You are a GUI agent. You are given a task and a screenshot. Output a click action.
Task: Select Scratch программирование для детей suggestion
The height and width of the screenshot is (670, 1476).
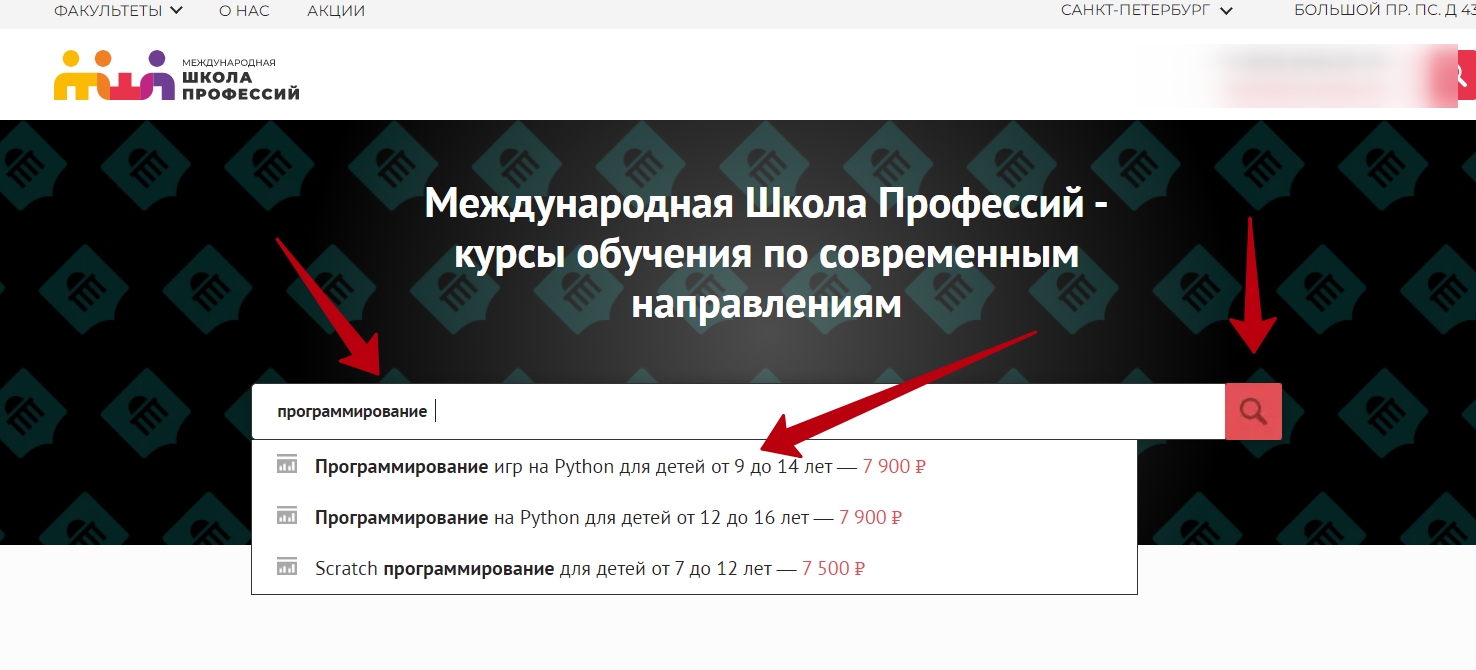point(694,569)
